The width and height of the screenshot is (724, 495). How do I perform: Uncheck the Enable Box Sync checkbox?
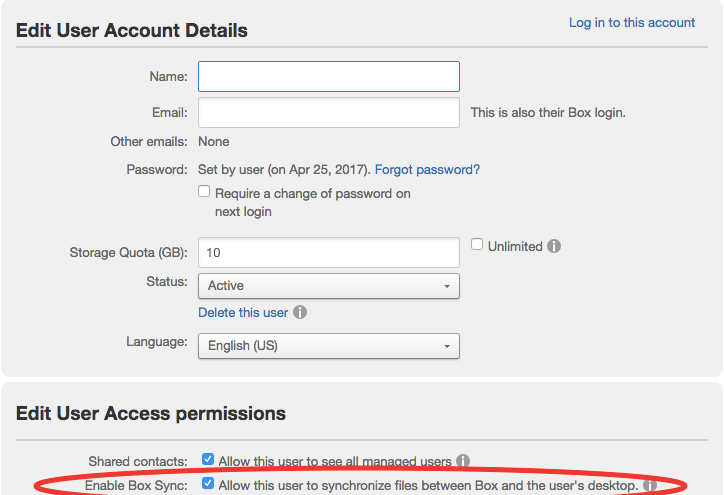click(208, 483)
